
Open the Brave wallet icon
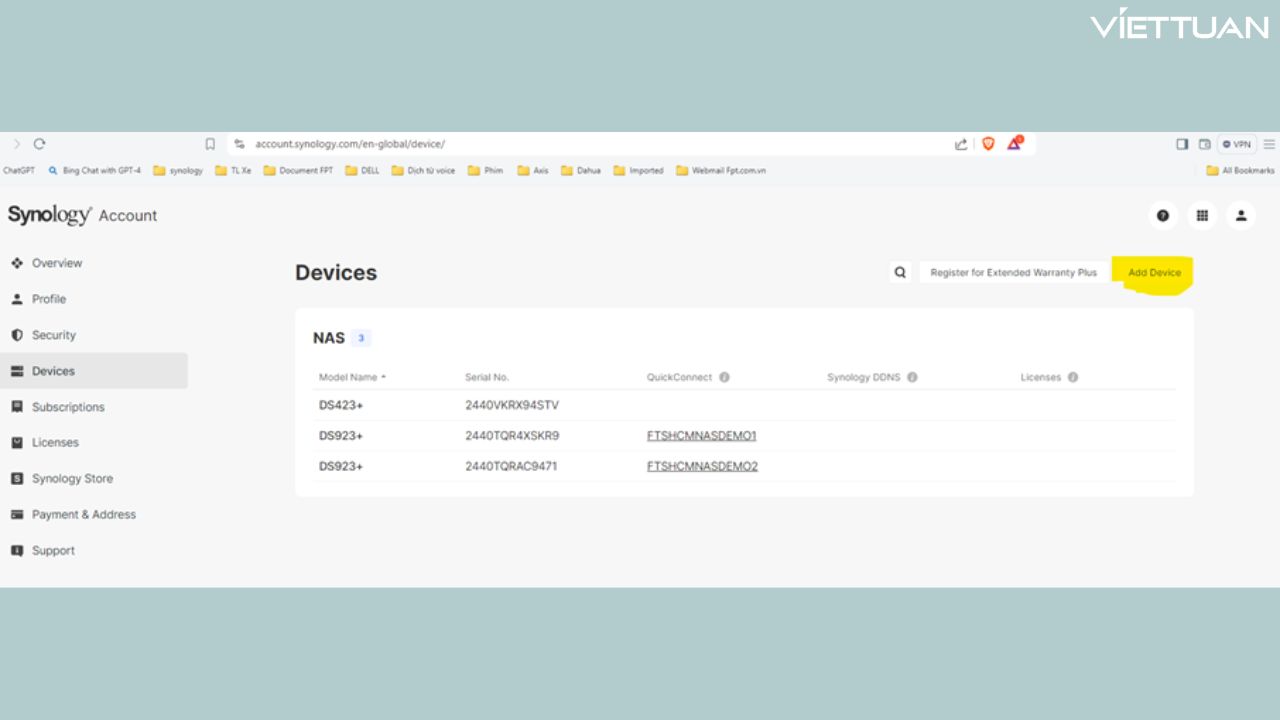point(1205,144)
